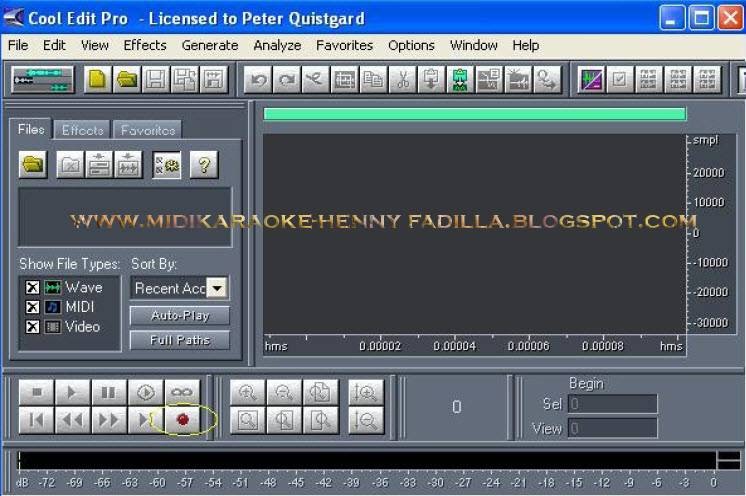
Task: Click the Undo toolbar icon
Action: click(x=259, y=79)
